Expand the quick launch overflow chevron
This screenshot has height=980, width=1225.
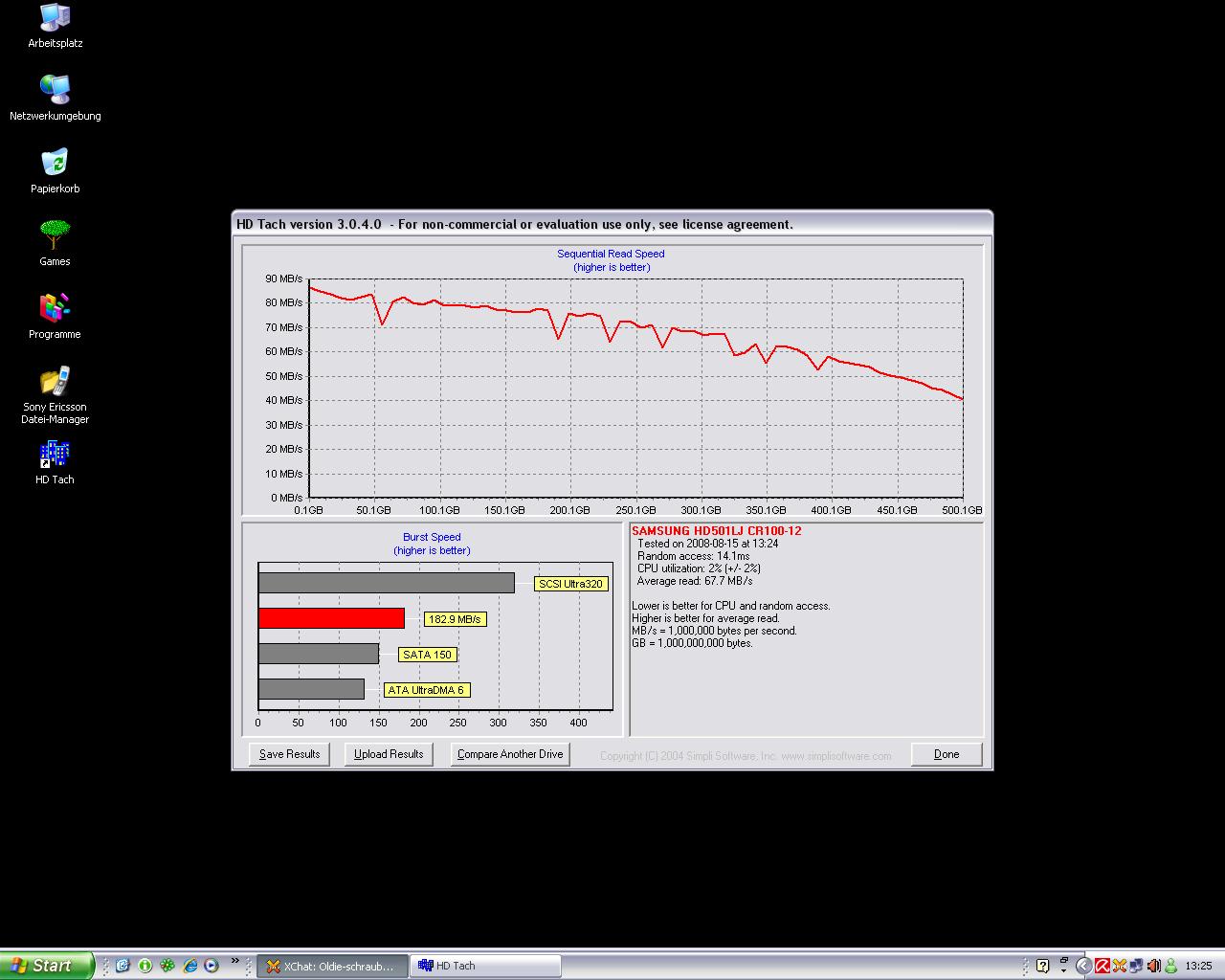(x=236, y=960)
